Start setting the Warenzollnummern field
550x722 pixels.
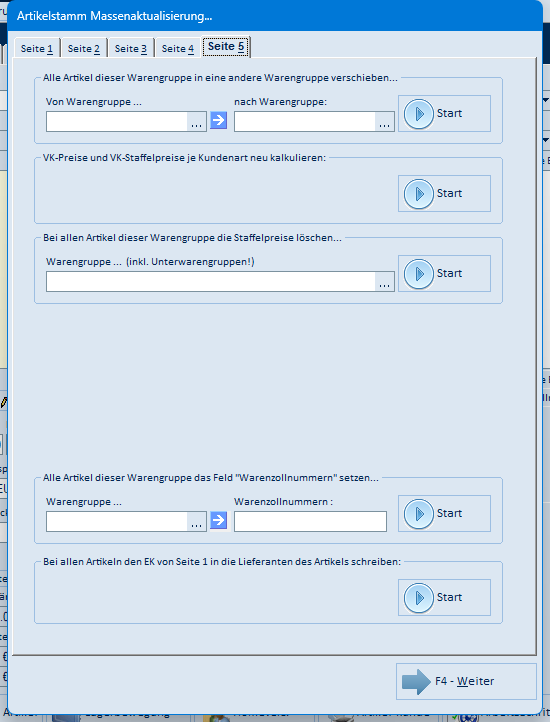click(444, 513)
